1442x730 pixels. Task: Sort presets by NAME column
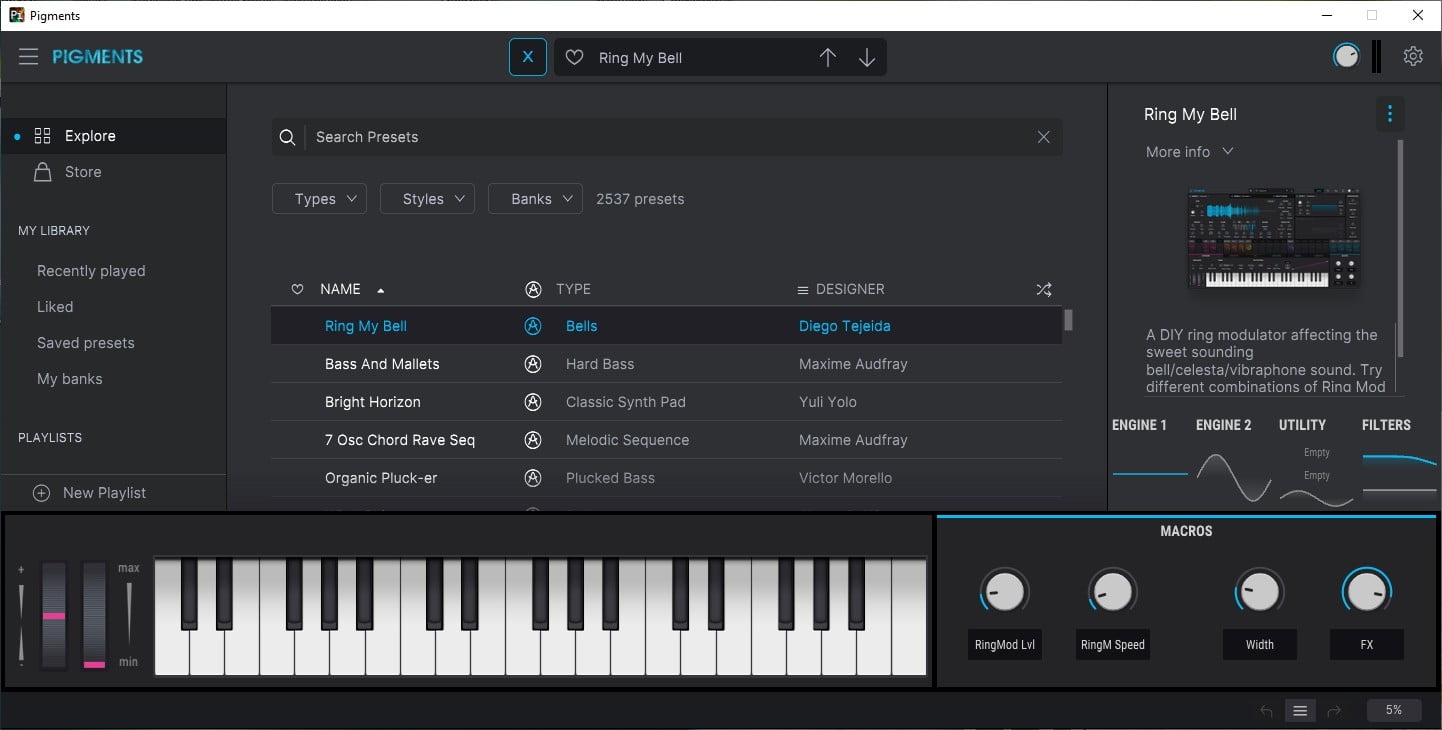(x=340, y=289)
